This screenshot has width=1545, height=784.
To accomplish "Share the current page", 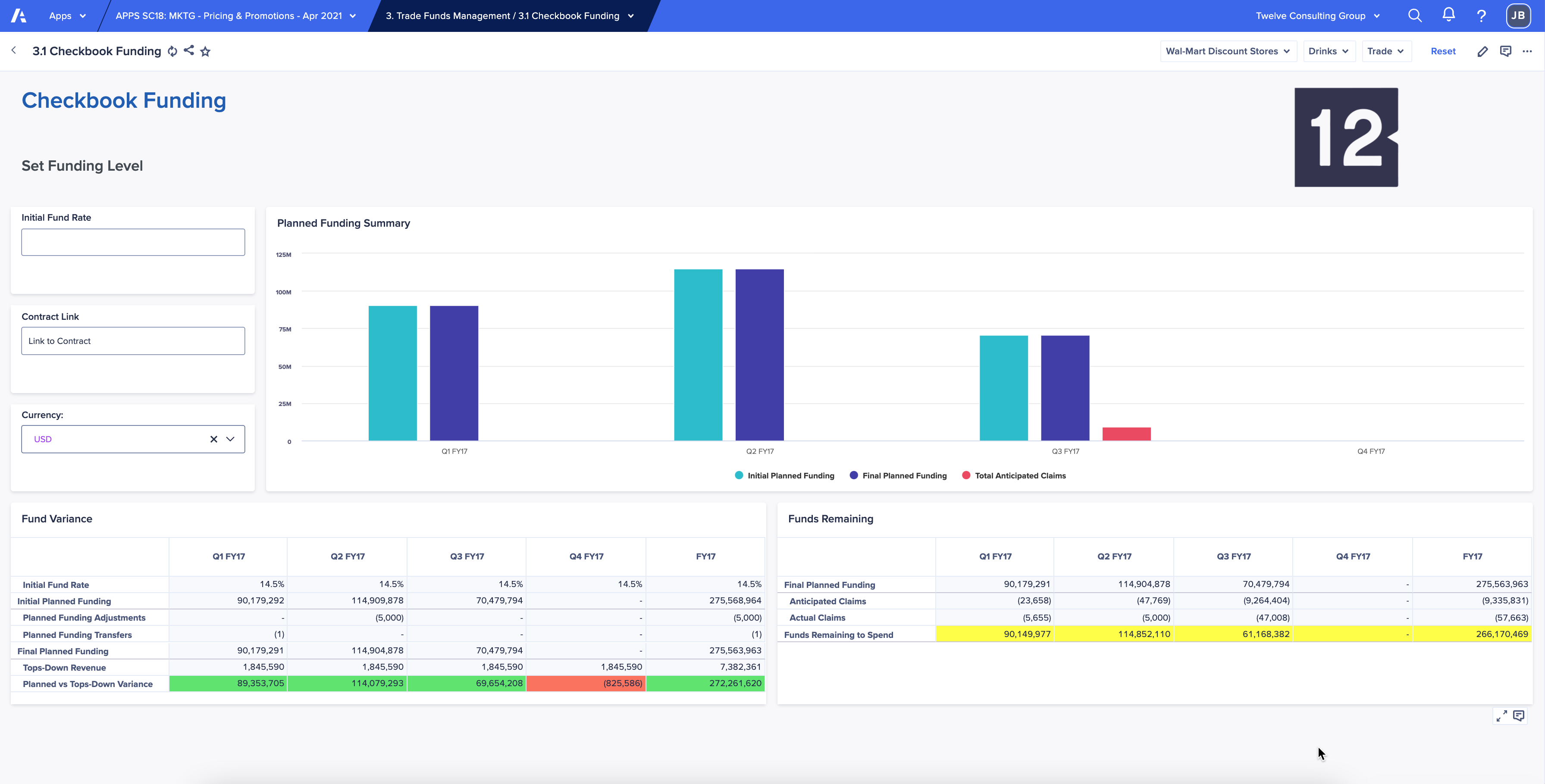I will pos(189,51).
